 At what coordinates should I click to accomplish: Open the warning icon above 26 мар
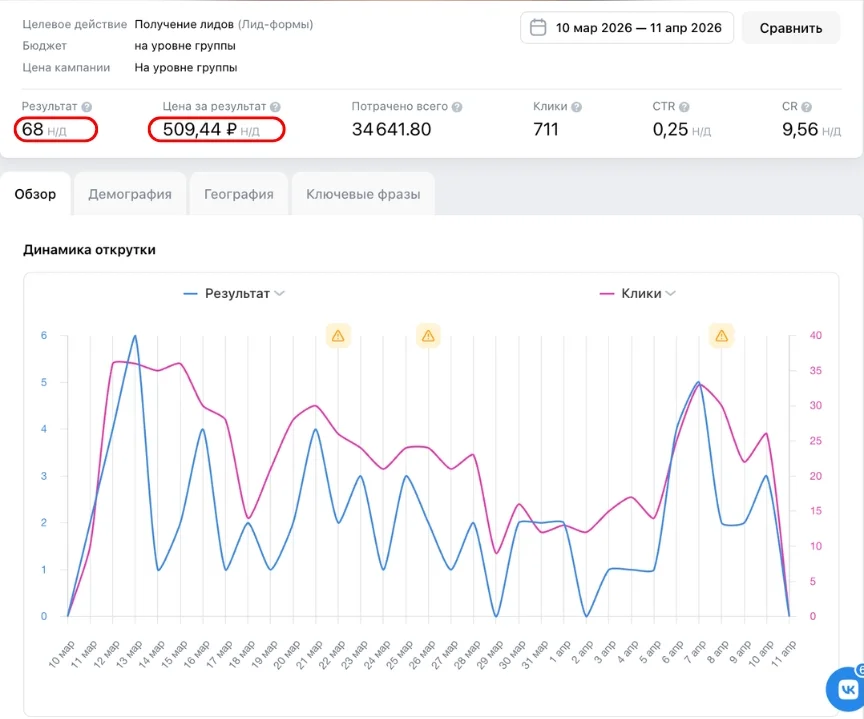(x=428, y=336)
